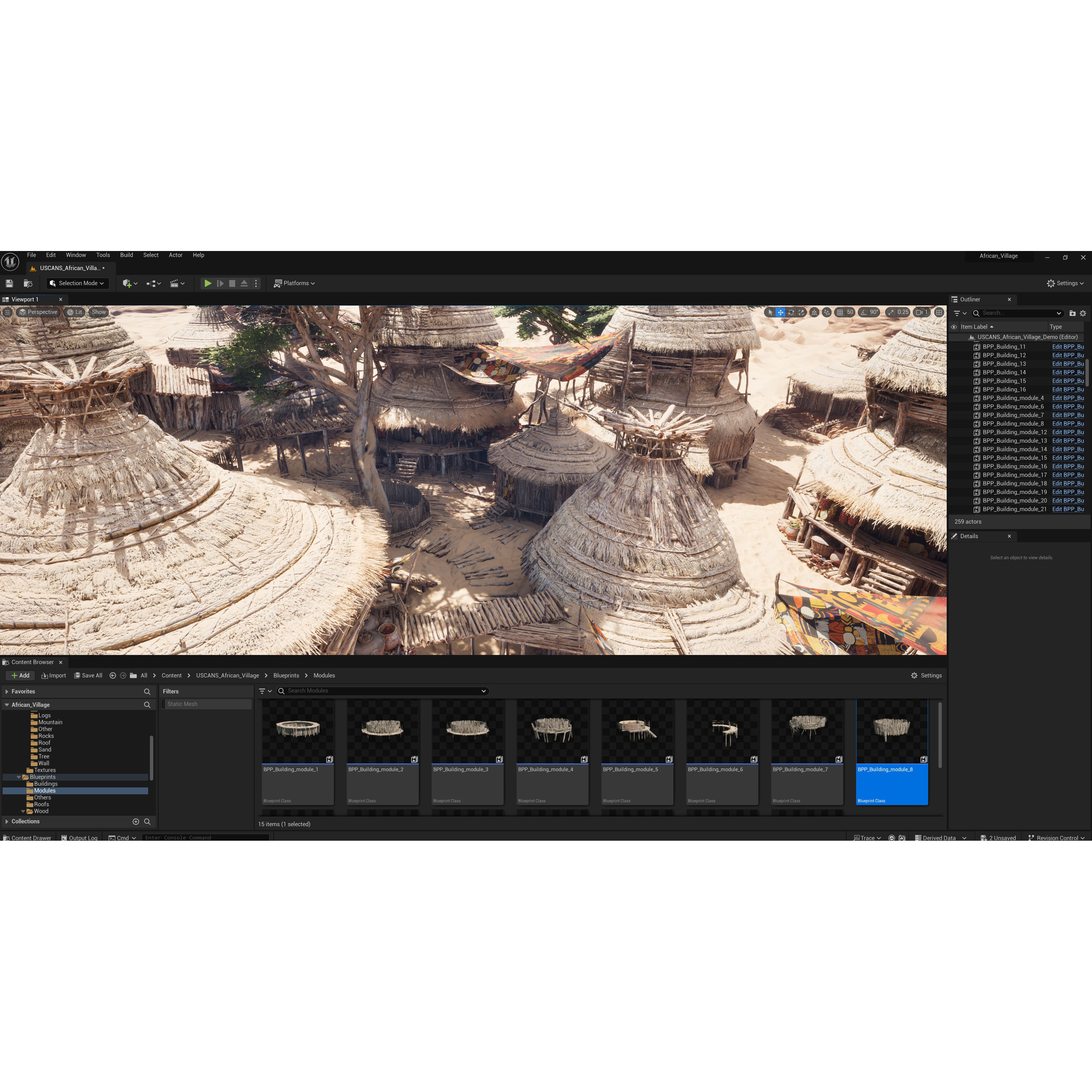Activate the scale transform tool in viewport
This screenshot has height=1092, width=1092.
point(801,312)
